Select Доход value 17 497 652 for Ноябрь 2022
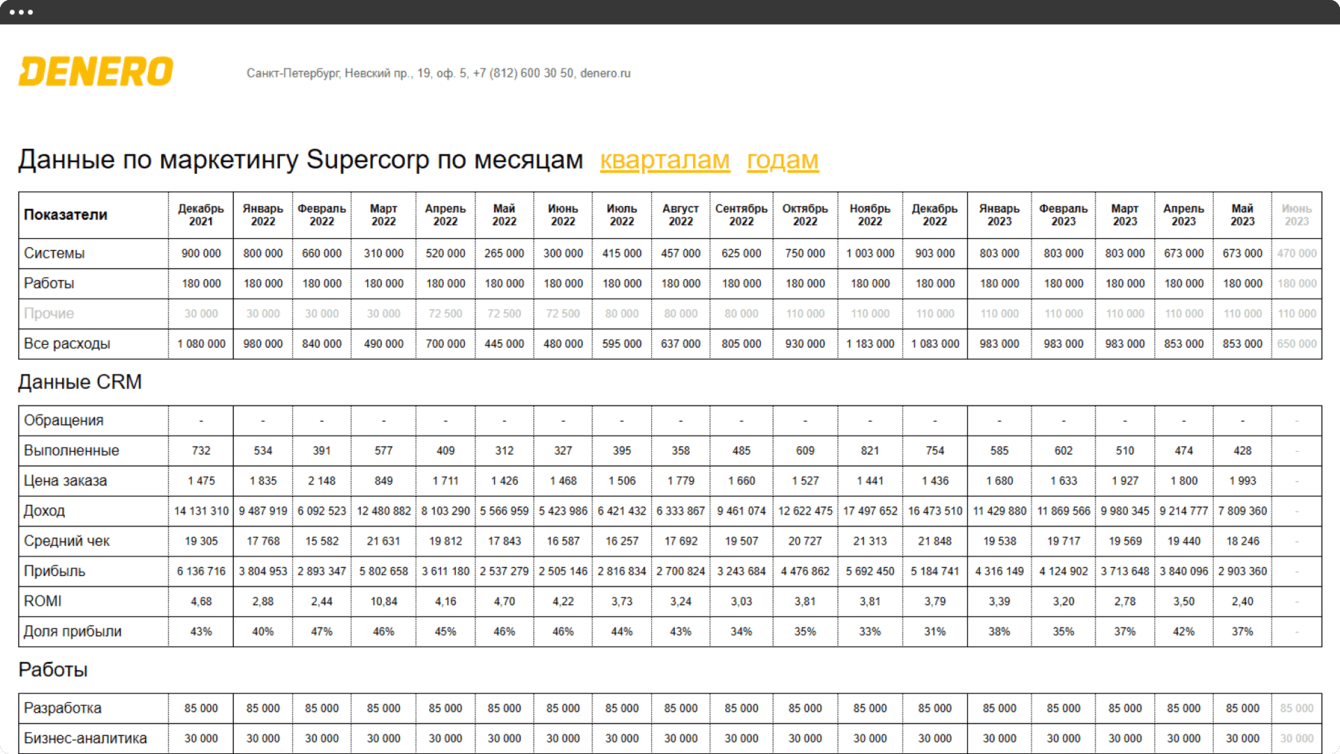The image size is (1340, 754). click(x=870, y=511)
